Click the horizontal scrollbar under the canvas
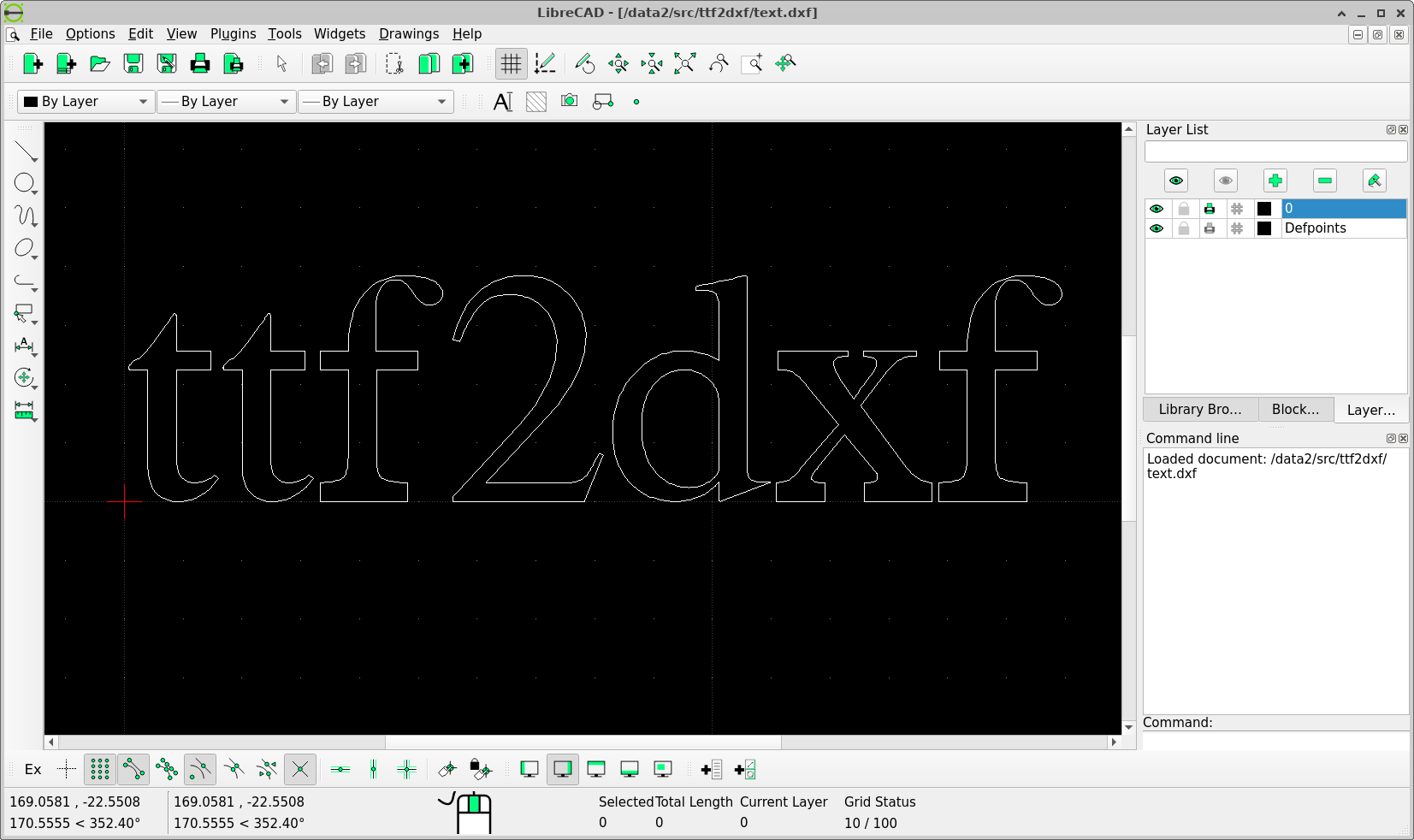 click(583, 742)
